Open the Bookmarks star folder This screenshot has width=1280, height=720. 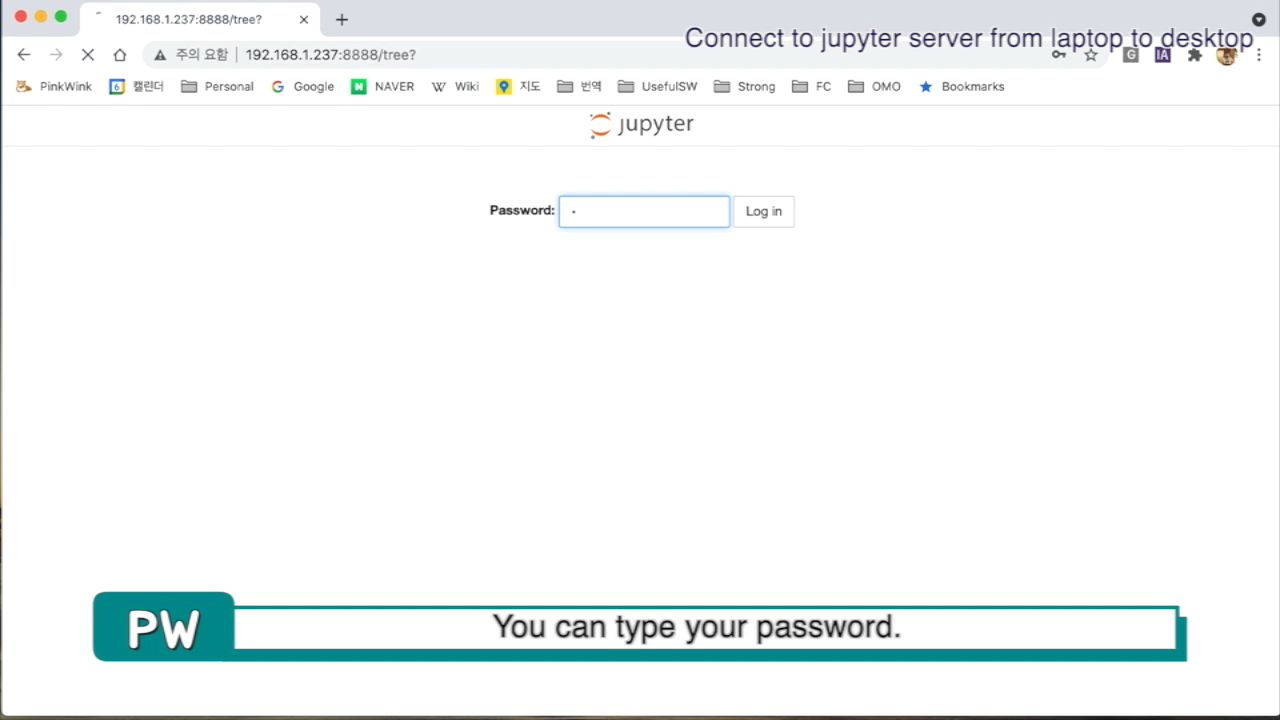961,87
